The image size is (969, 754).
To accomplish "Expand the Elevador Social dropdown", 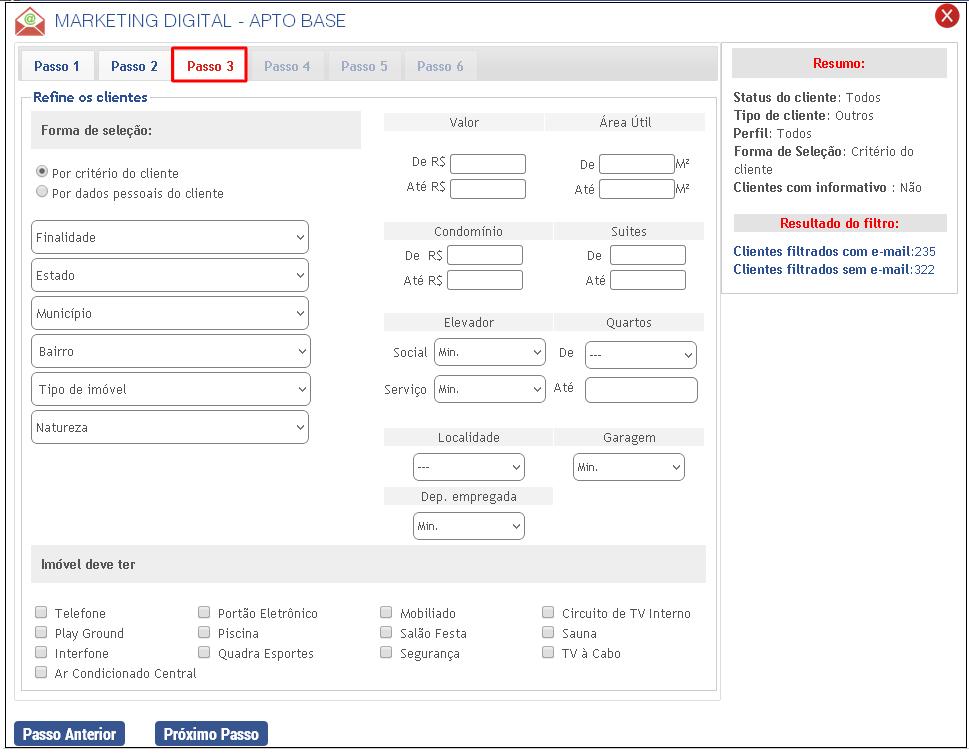I will (x=490, y=353).
